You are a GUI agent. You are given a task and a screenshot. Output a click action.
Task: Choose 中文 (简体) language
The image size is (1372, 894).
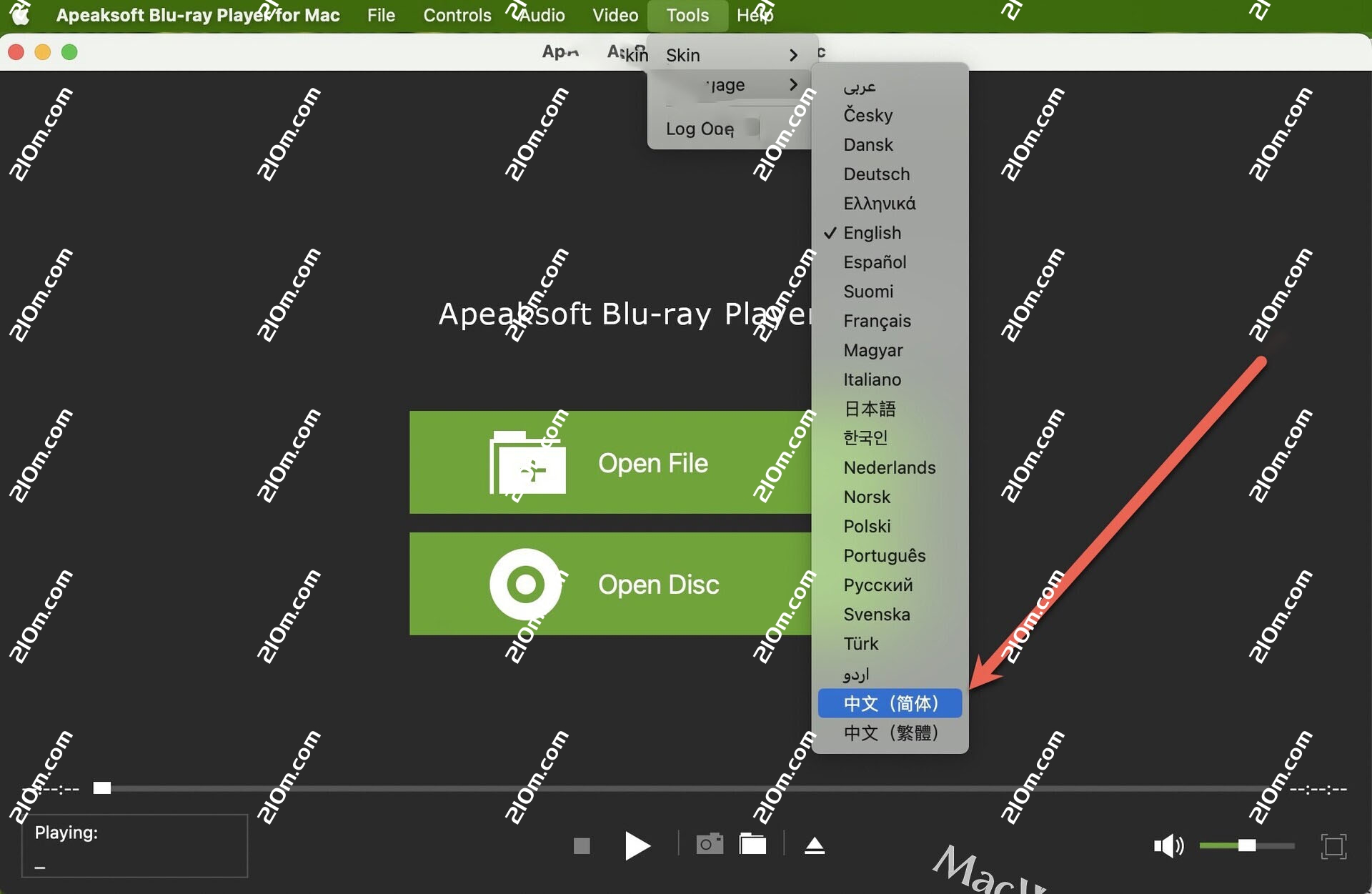(x=890, y=703)
